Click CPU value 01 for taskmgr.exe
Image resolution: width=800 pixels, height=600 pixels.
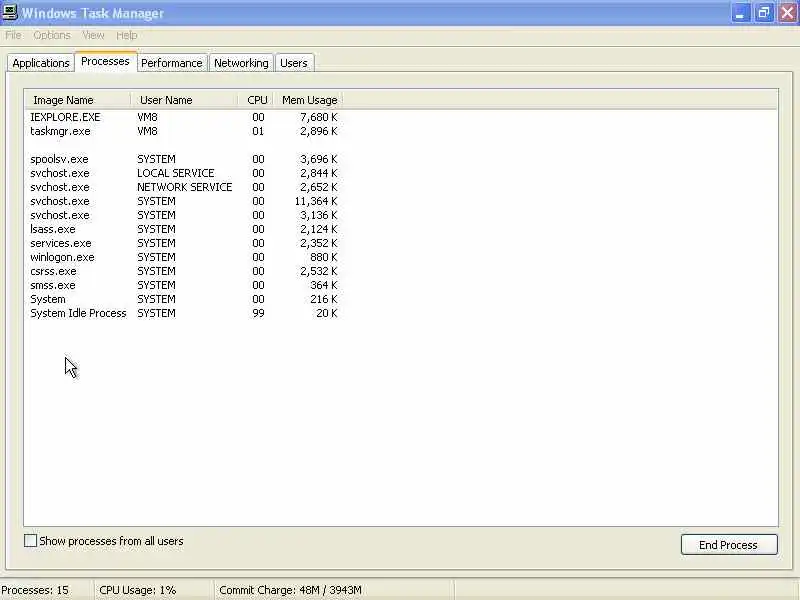258,131
